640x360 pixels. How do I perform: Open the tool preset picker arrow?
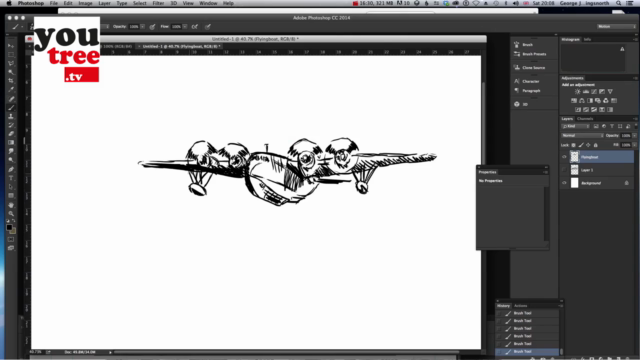click(x=22, y=27)
